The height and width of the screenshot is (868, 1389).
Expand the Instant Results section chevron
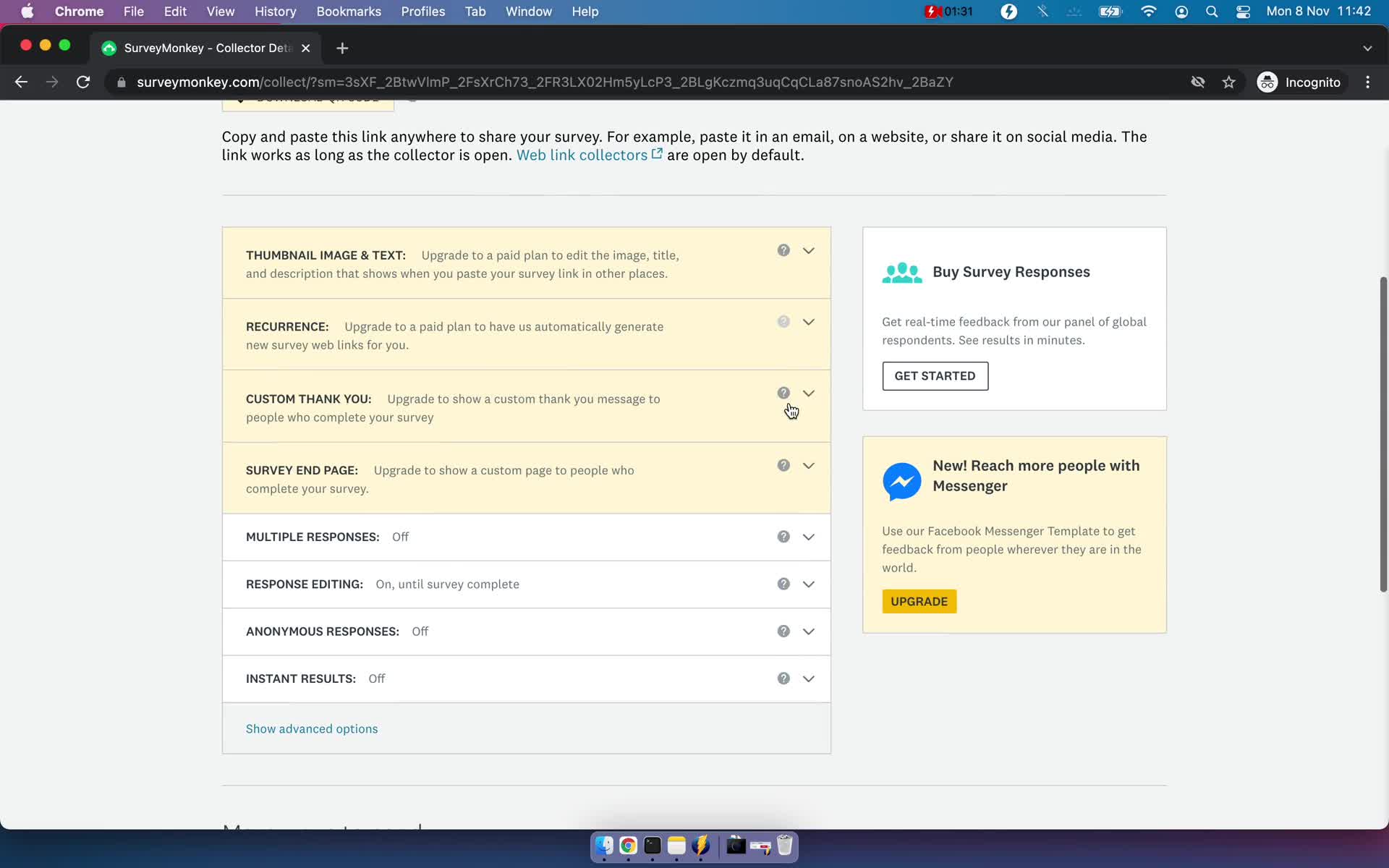808,678
